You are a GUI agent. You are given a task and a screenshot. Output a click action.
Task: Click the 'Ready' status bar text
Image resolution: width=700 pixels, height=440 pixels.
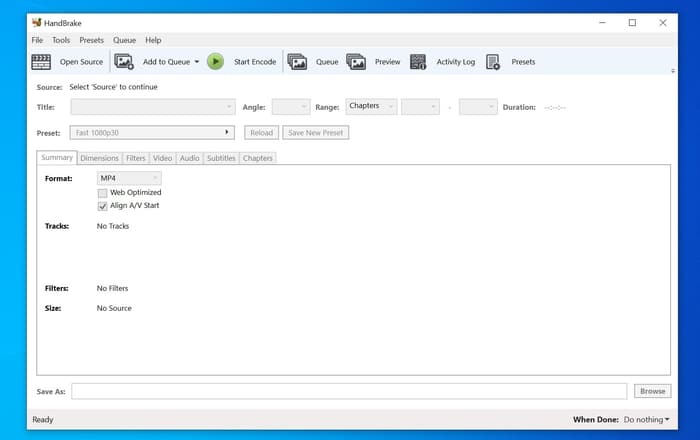[43, 419]
